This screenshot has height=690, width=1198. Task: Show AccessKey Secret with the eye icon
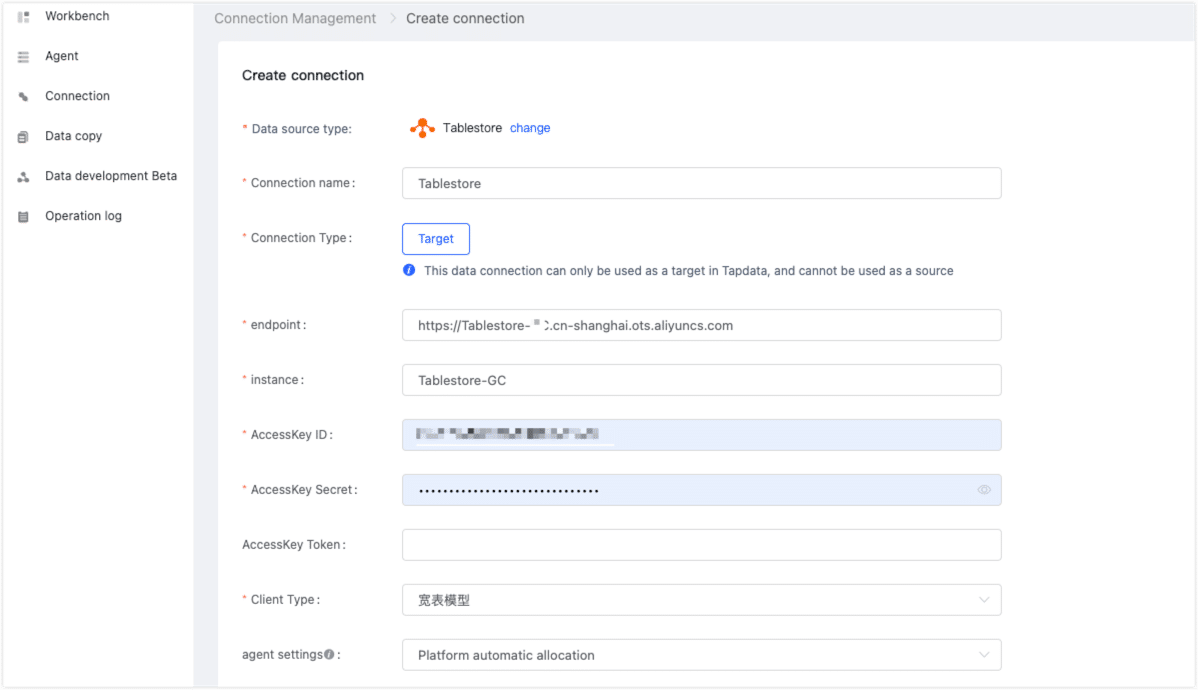(x=984, y=490)
